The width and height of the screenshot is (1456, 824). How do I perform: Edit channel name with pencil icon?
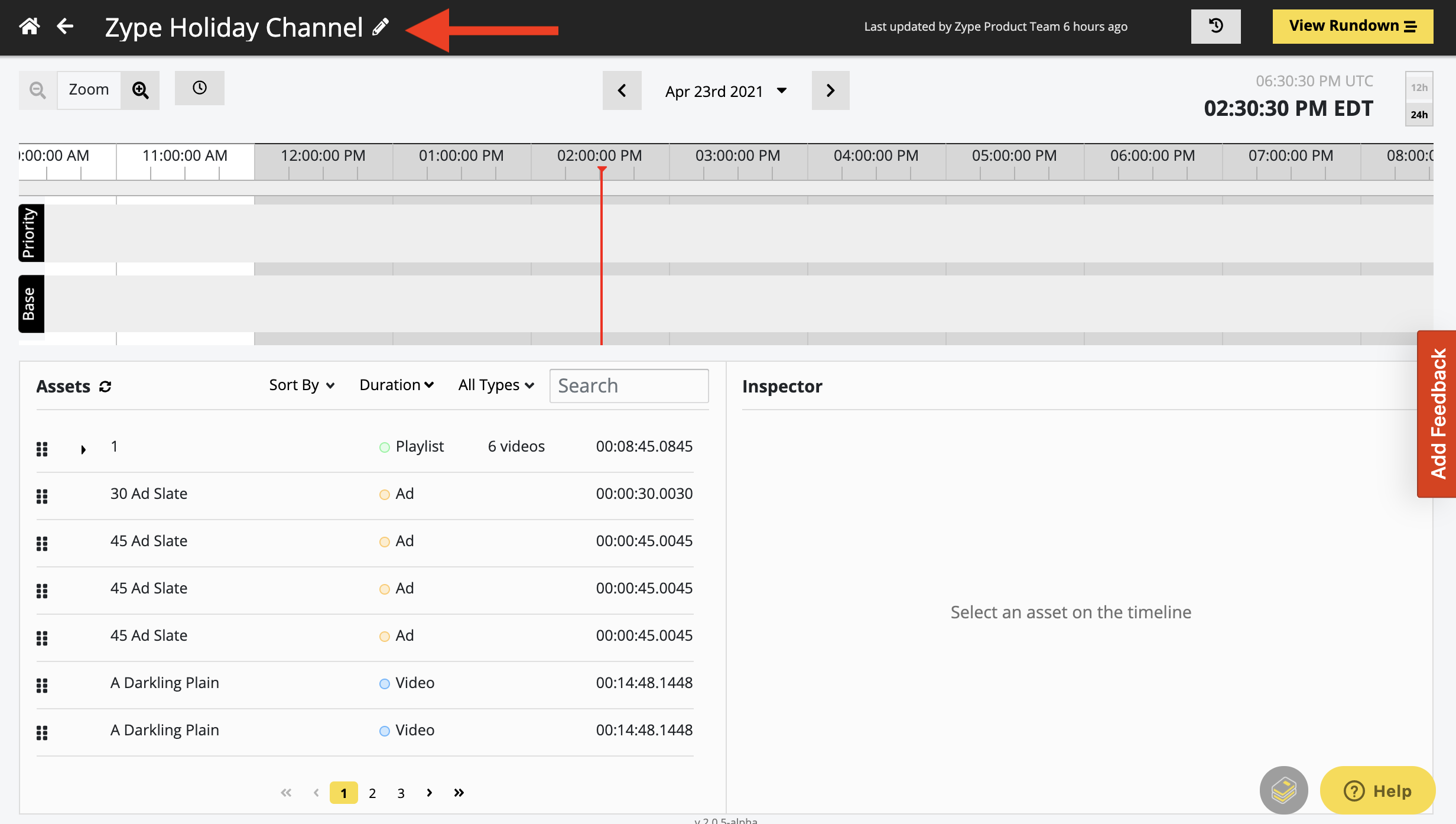[381, 27]
